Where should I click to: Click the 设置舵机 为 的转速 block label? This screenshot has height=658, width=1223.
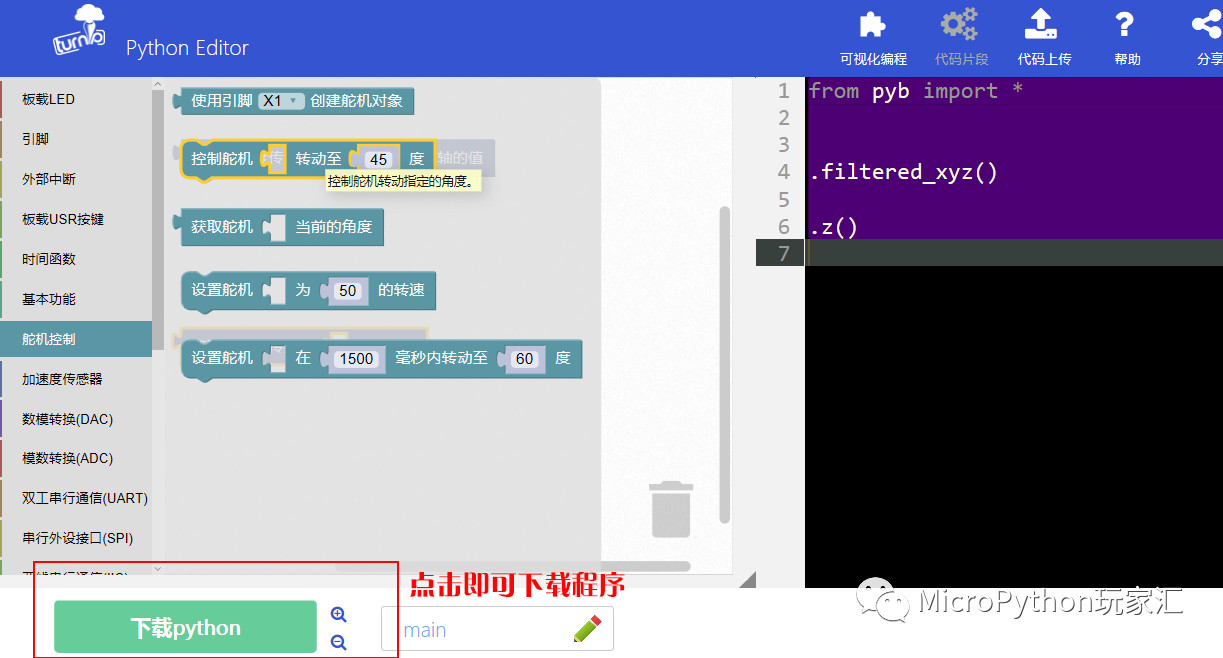click(308, 291)
